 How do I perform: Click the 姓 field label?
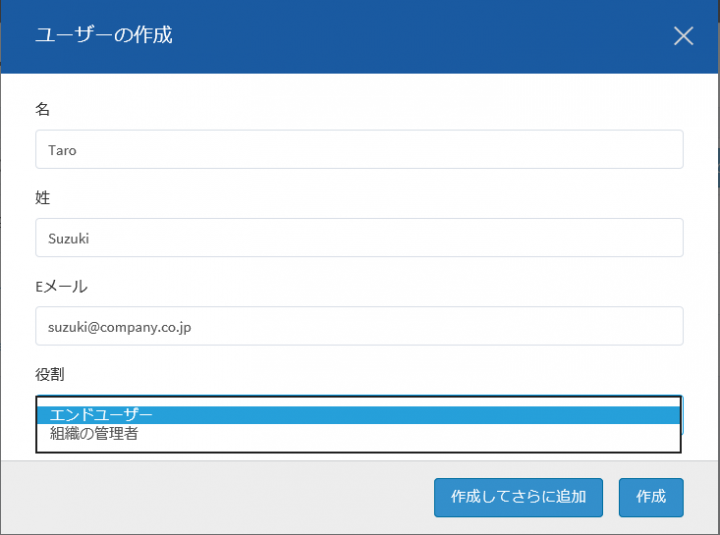[x=43, y=198]
